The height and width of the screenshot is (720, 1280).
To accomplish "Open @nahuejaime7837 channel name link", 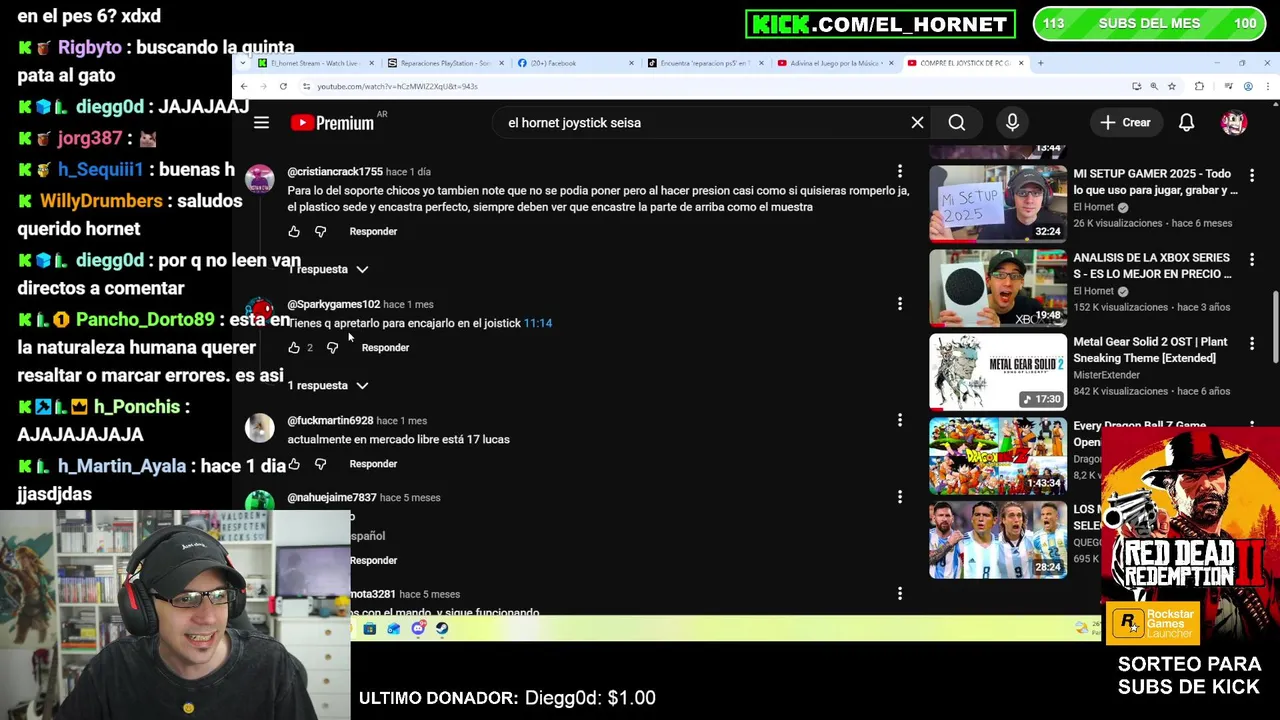I will click(x=332, y=497).
